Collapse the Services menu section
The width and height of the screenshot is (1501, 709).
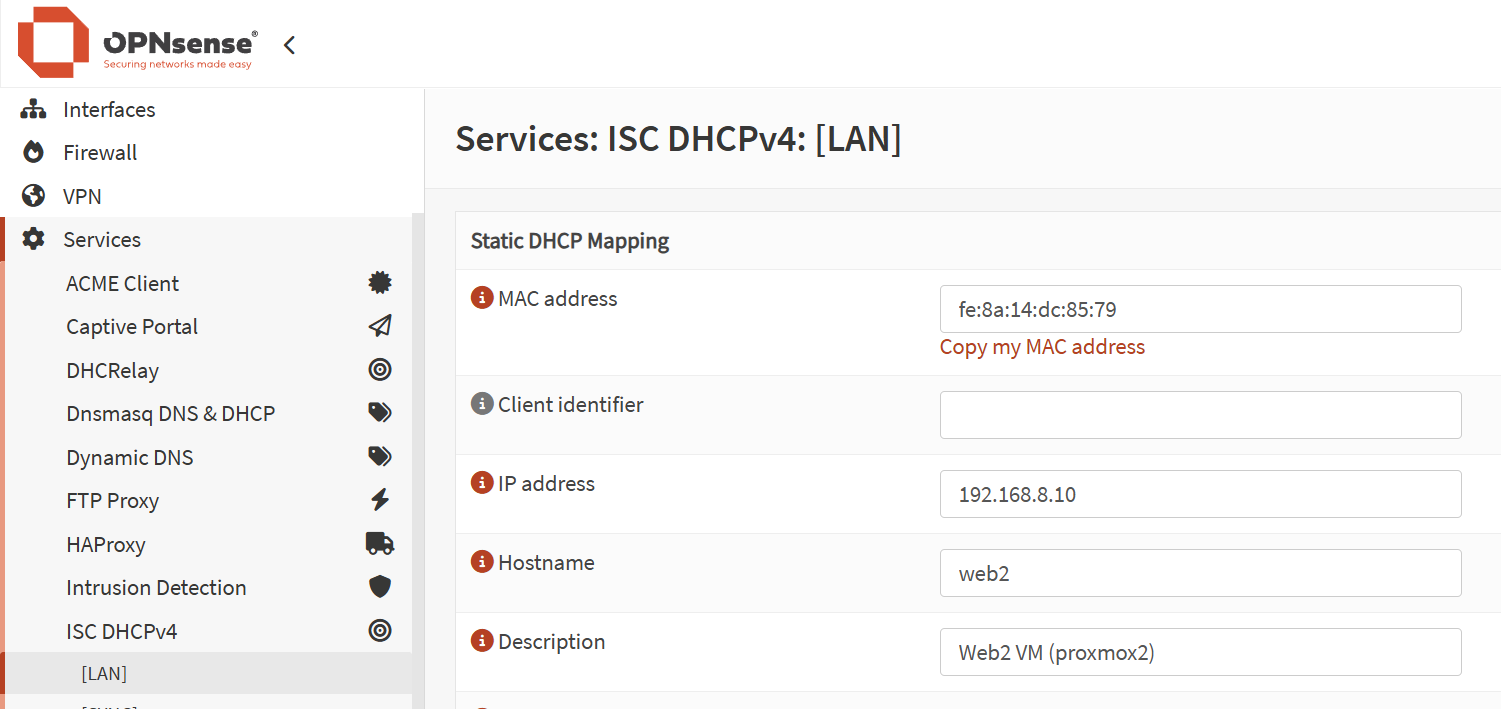click(102, 240)
